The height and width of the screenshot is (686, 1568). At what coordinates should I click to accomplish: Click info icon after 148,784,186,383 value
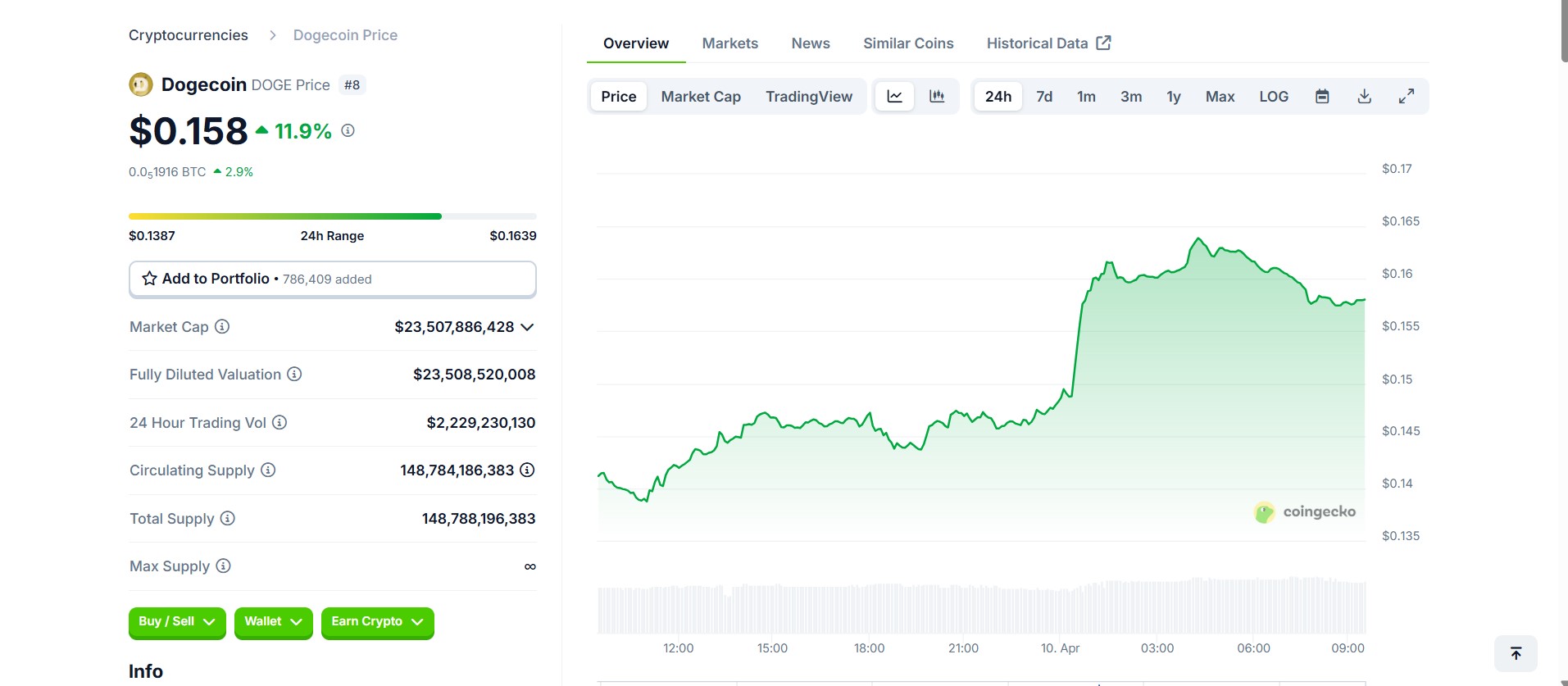point(527,470)
